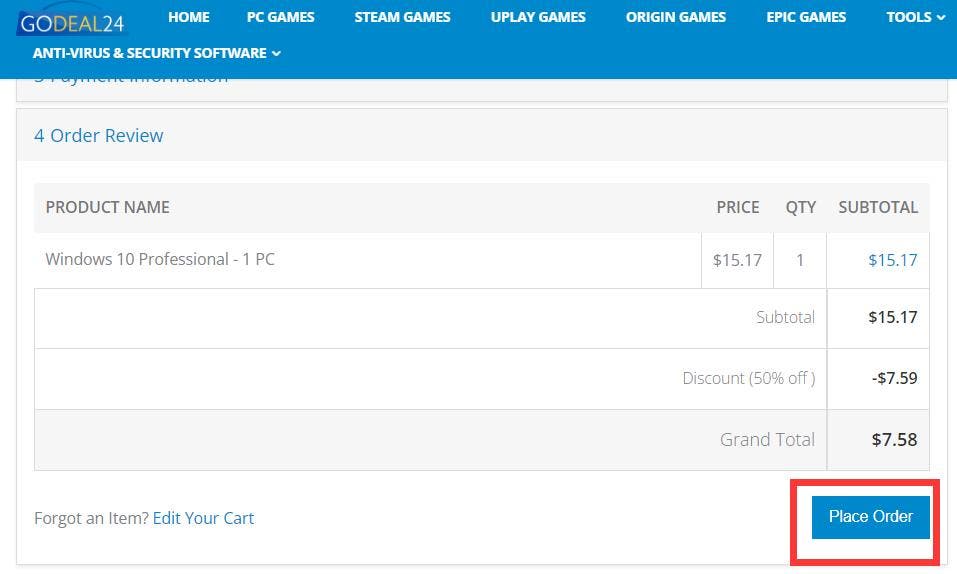Viewport: 957px width, 574px height.
Task: Expand the TOOLS dropdown menu
Action: tap(915, 17)
